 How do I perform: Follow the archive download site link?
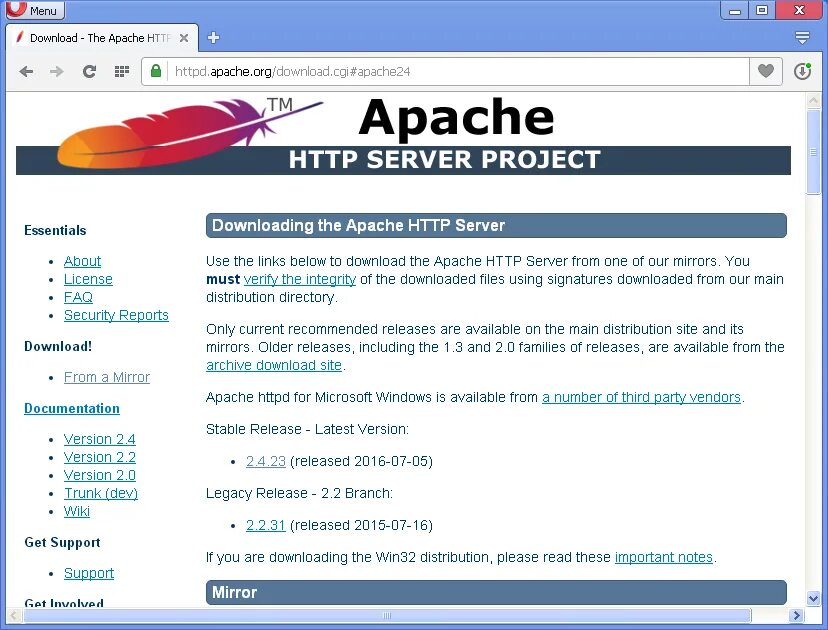274,365
